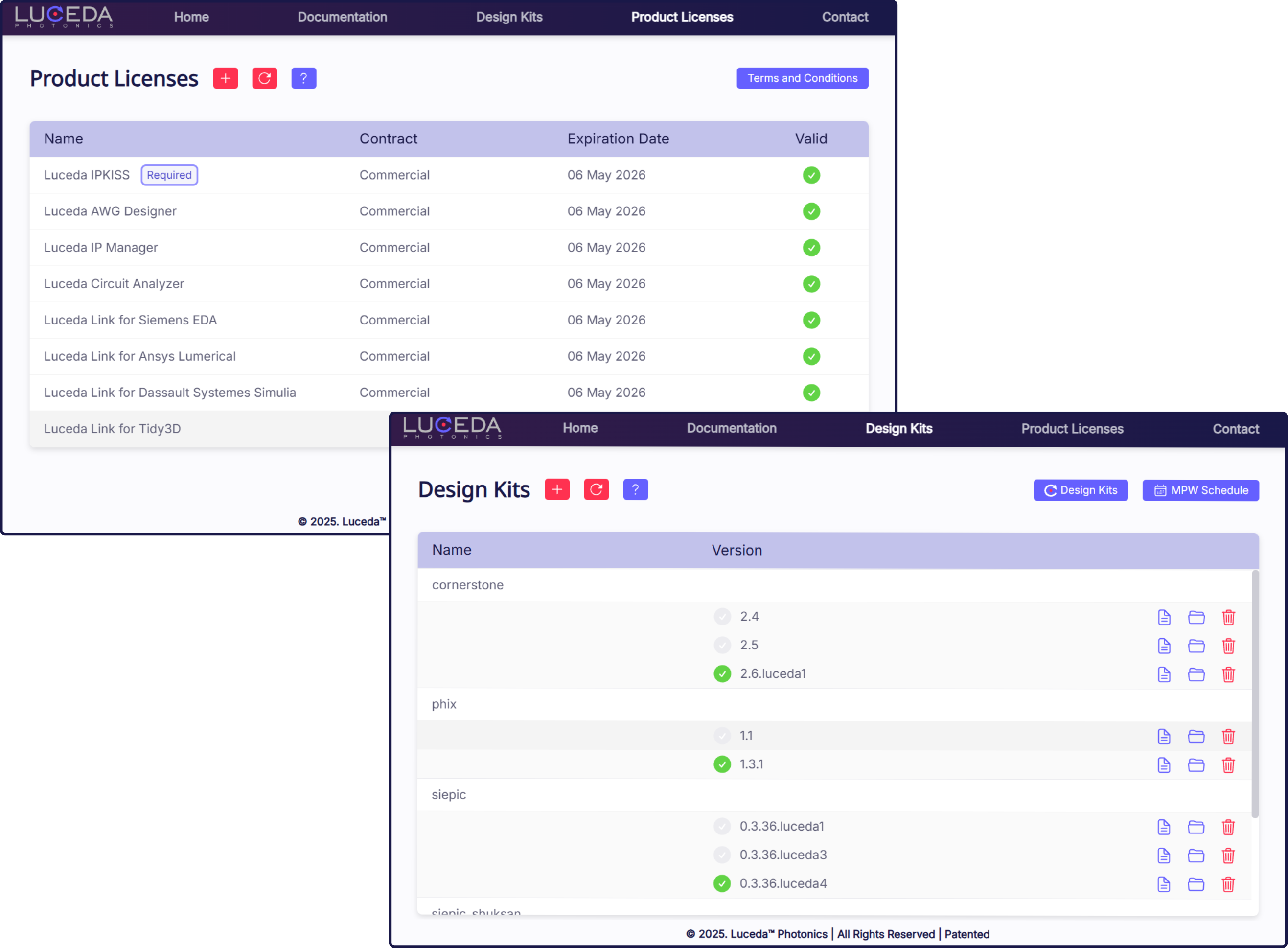Open document icon for cornerstone 2.6.luceda1

[x=1164, y=674]
